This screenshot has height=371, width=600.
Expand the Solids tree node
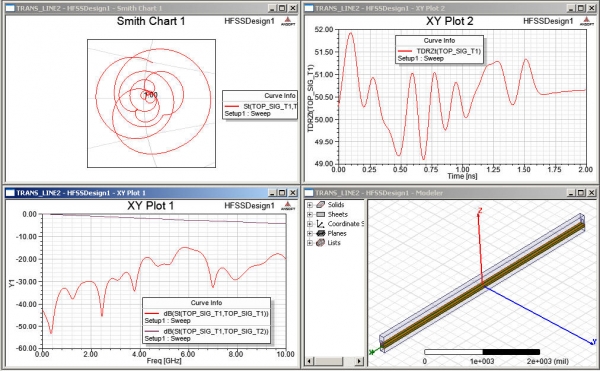[310, 205]
